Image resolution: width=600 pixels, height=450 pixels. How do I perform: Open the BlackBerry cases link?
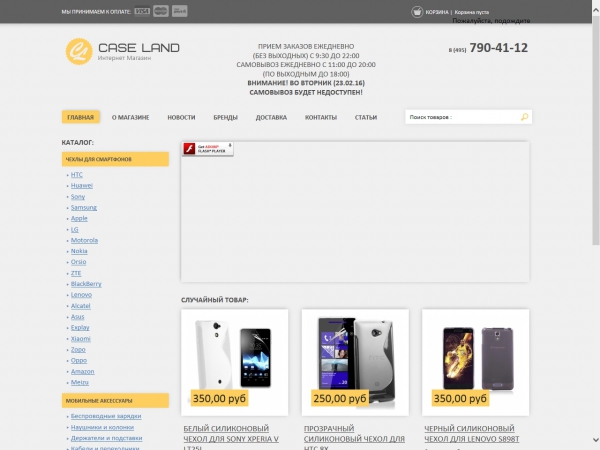coord(86,284)
